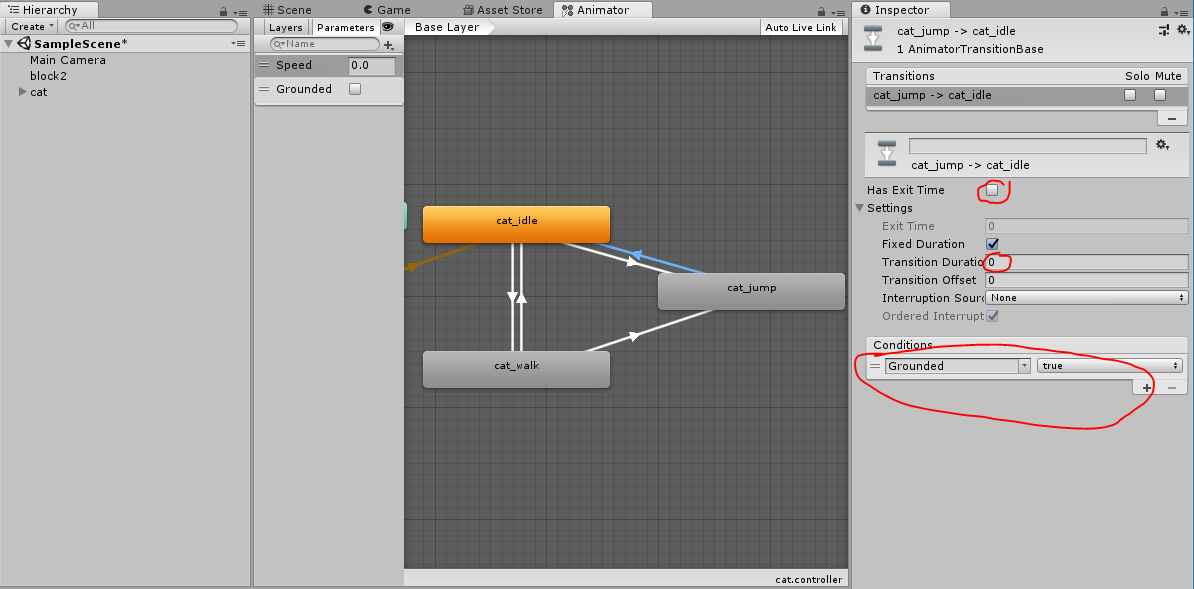The image size is (1194, 589).
Task: Select the Hierarchy tab
Action: click(49, 10)
